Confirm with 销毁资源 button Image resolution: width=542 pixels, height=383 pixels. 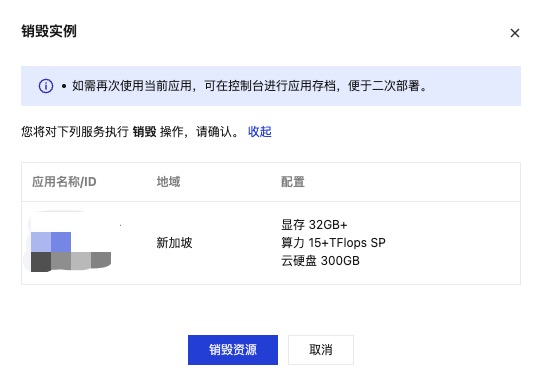pos(233,350)
